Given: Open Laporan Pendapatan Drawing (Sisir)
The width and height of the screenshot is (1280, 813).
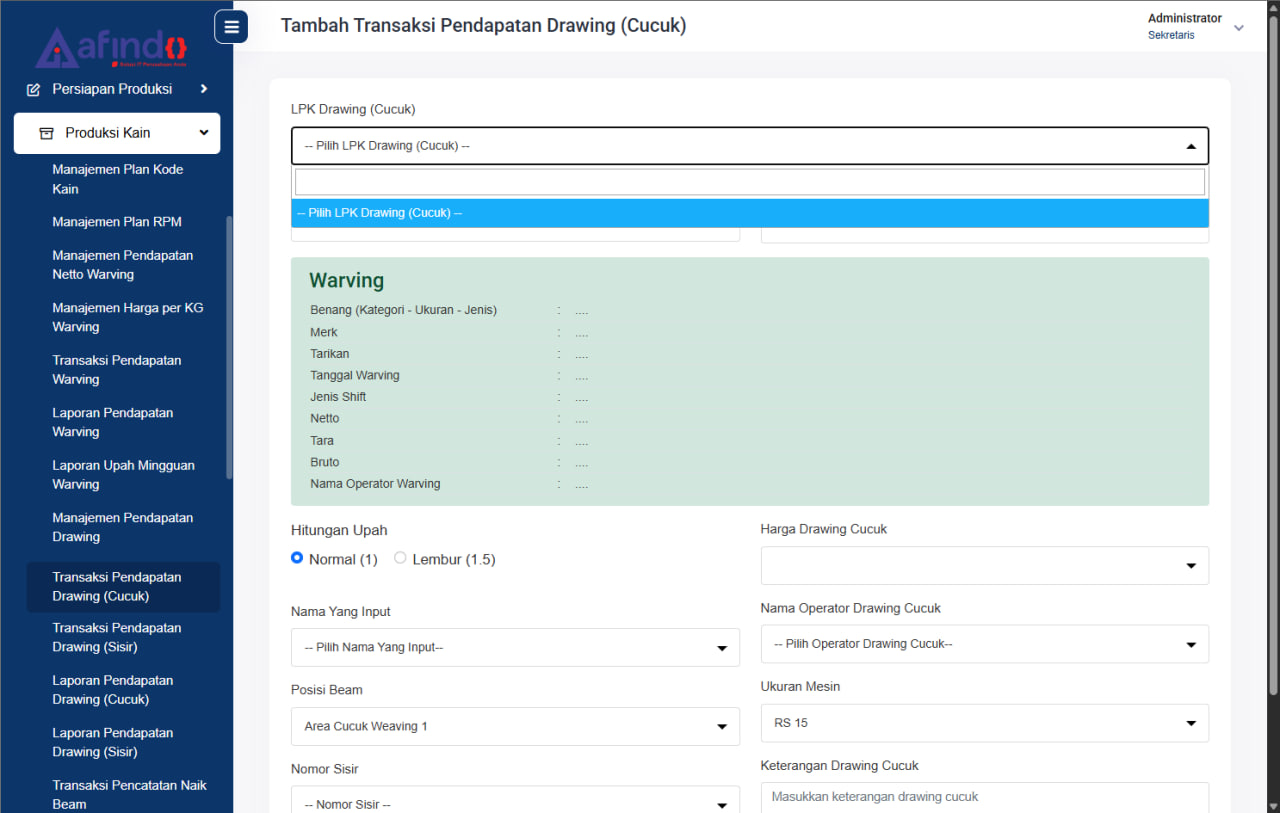Looking at the screenshot, I should 113,742.
